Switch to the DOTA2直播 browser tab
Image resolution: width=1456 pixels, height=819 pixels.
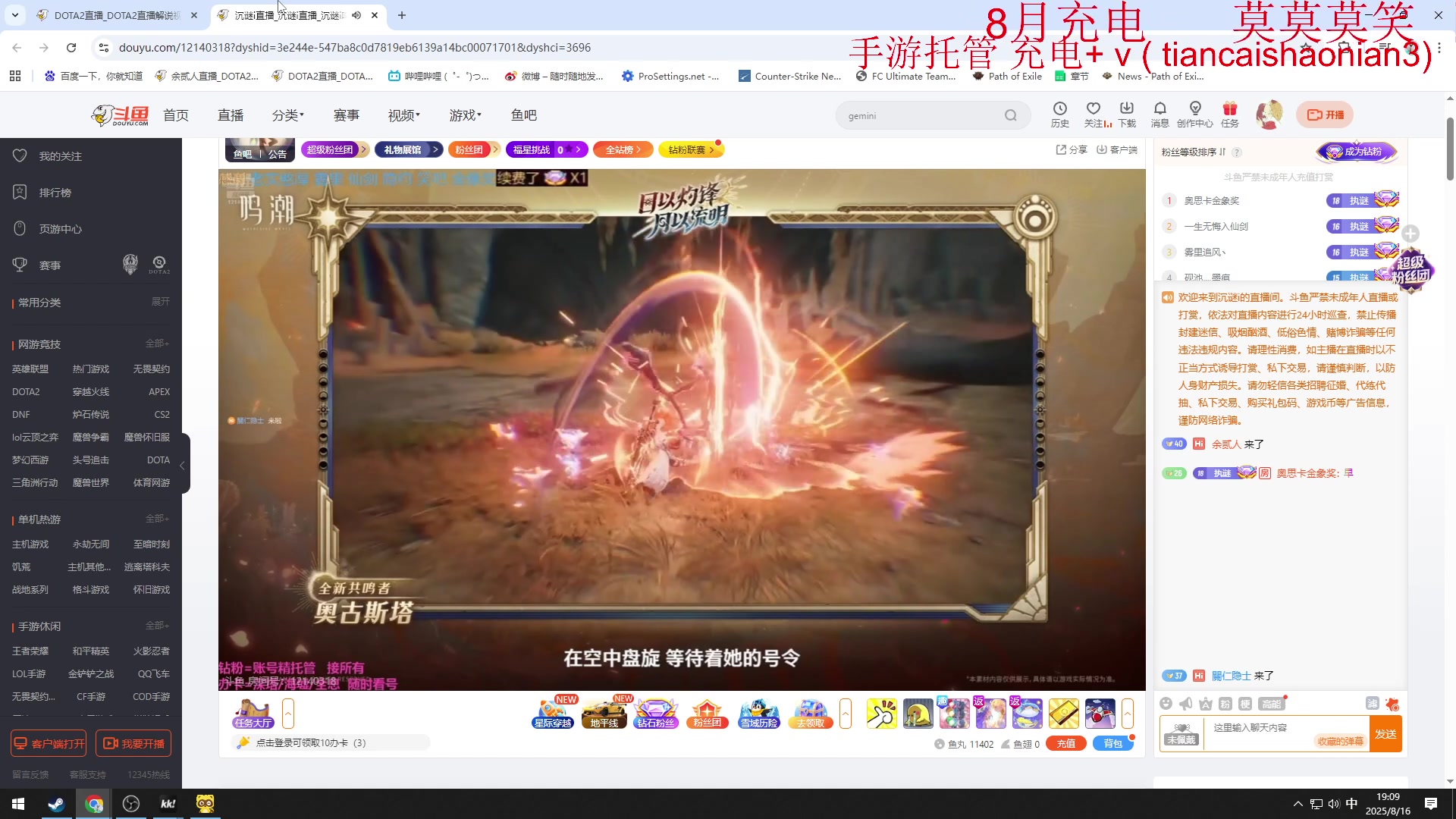pos(118,15)
